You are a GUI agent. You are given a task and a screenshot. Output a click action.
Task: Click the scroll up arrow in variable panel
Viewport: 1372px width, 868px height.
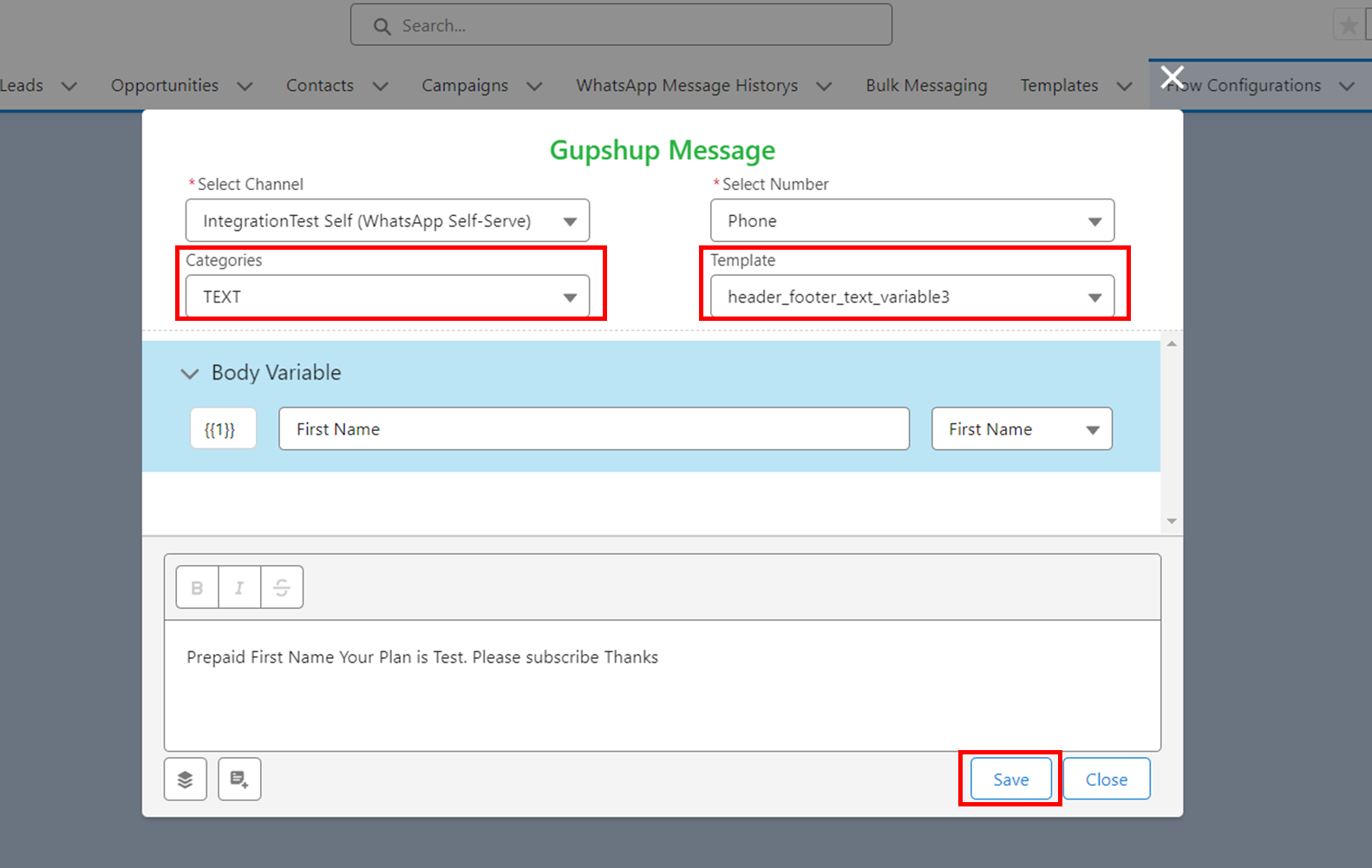click(x=1172, y=344)
